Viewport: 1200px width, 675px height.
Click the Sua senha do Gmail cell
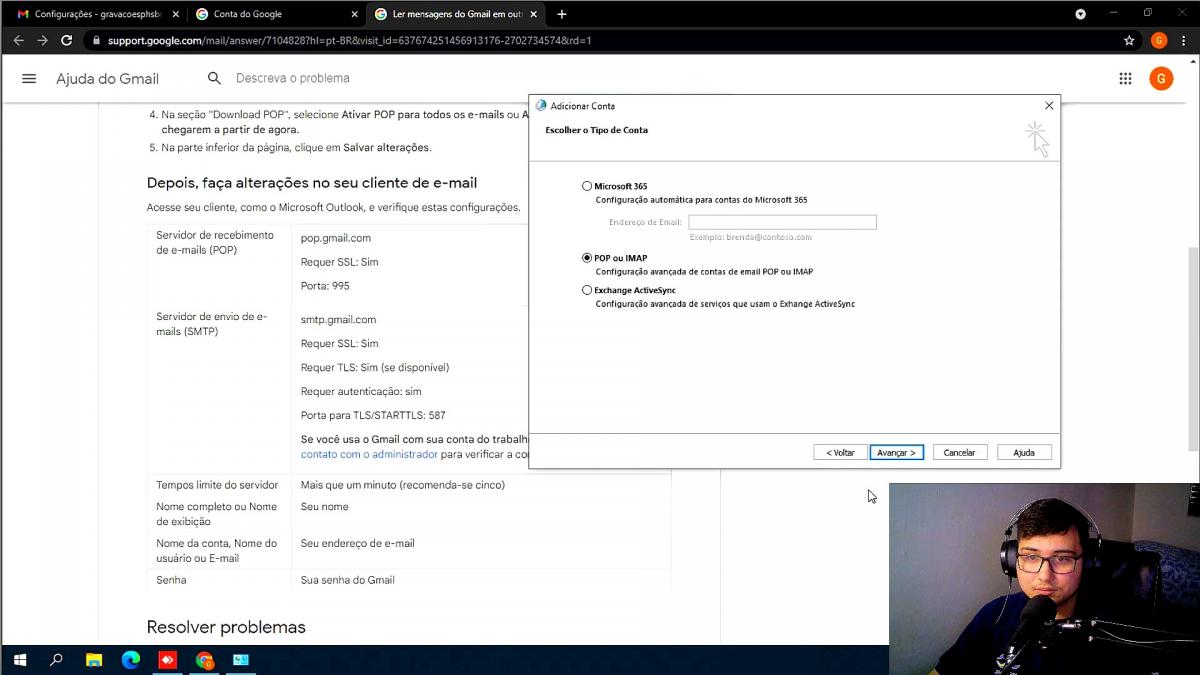pyautogui.click(x=348, y=580)
